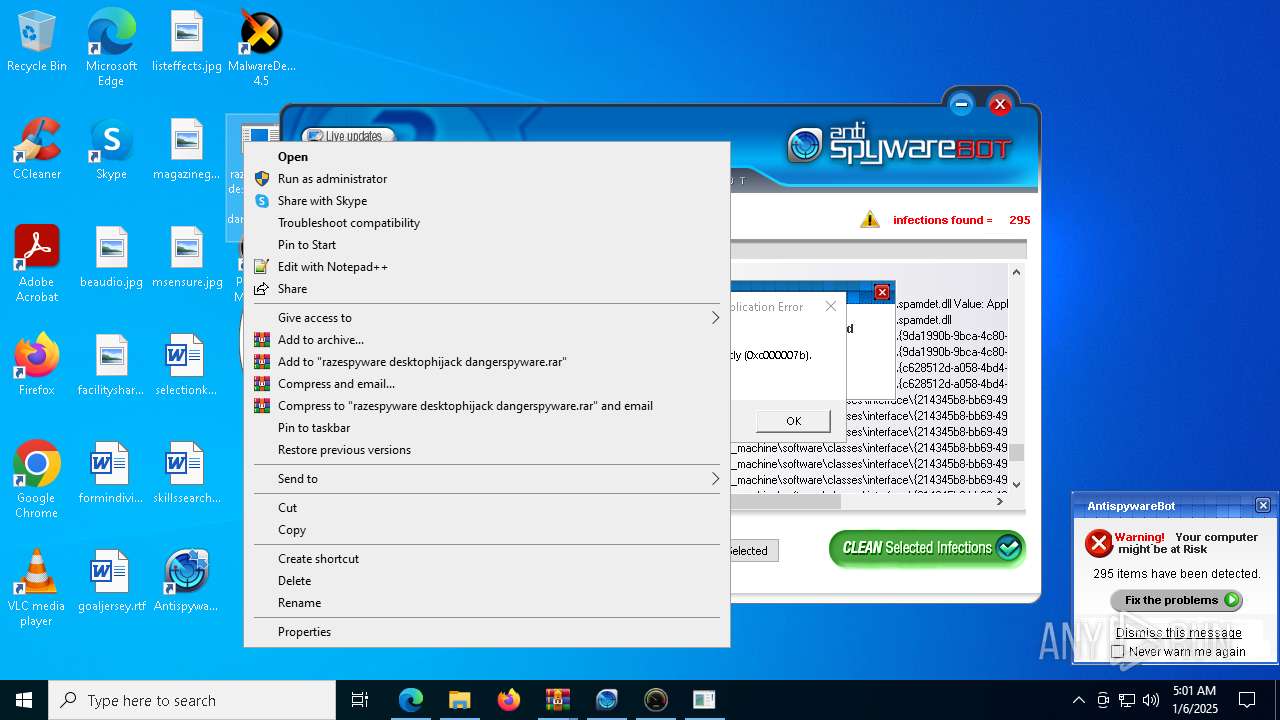Screen dimensions: 1280x720
Task: Click Dismiss this message link
Action: (1178, 633)
